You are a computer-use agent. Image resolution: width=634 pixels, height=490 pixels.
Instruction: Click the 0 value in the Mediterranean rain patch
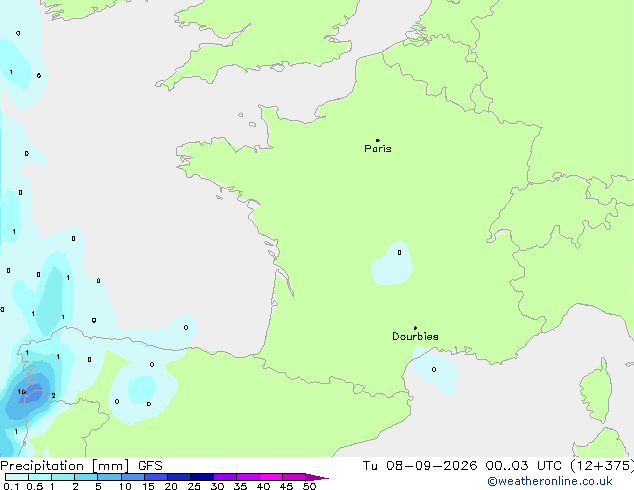pos(434,370)
